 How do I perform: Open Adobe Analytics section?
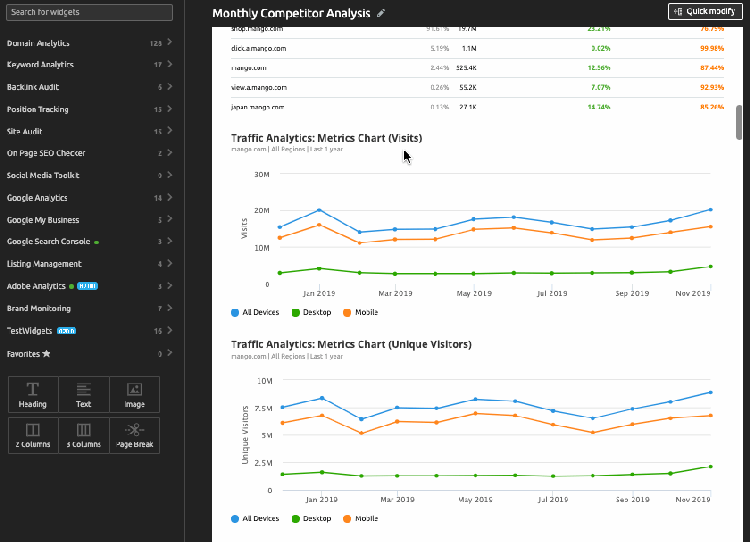click(89, 286)
